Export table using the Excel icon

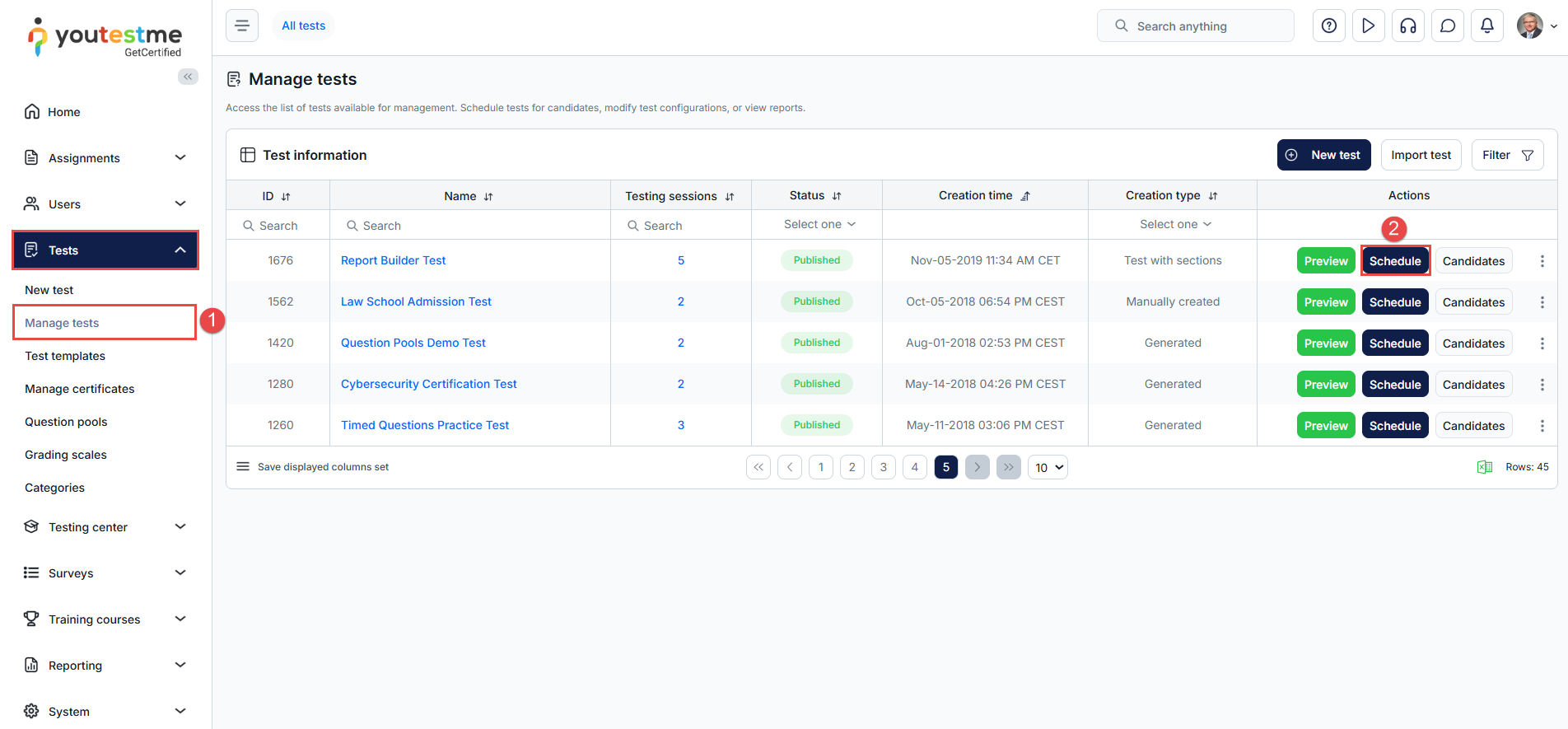(1484, 467)
